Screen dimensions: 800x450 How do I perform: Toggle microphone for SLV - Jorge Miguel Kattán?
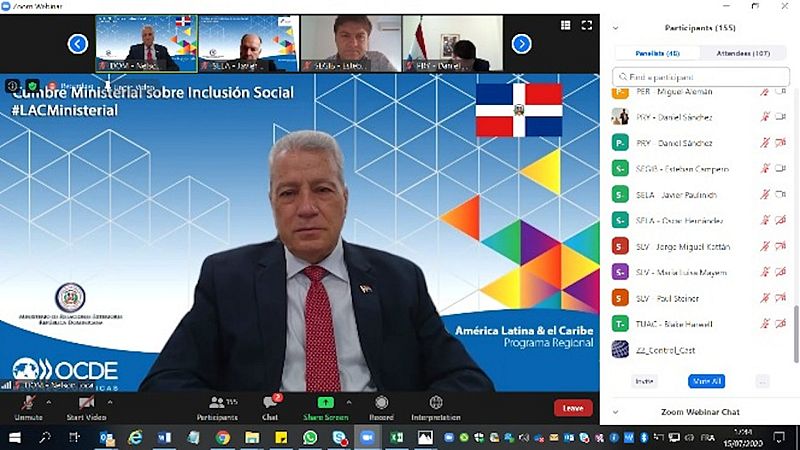[765, 246]
